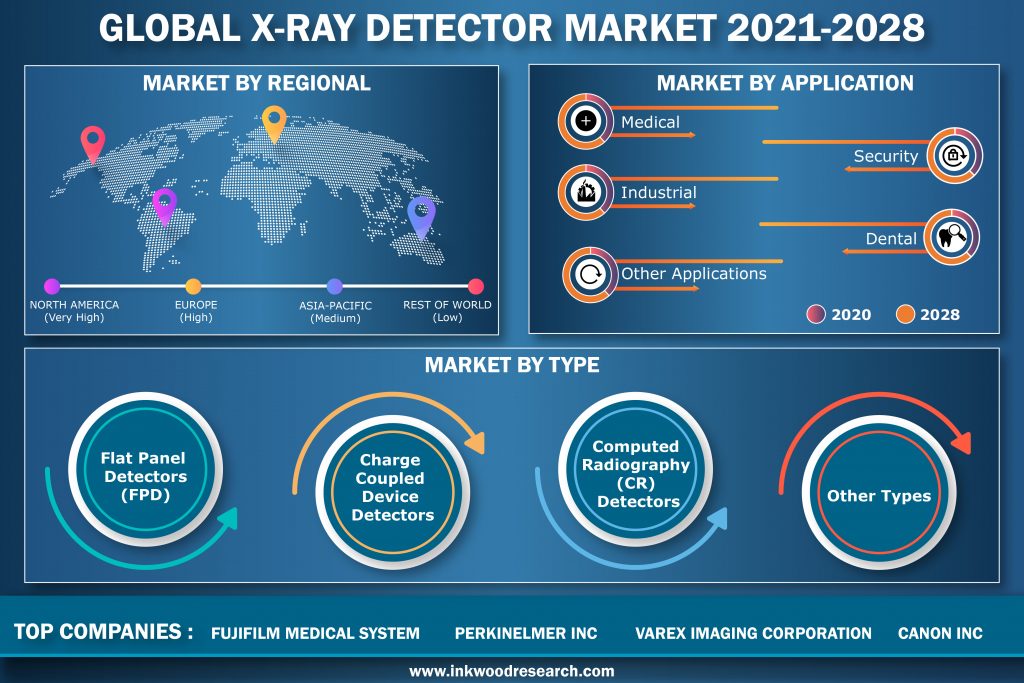Click the purple Australia map pin
Viewport: 1024px width, 683px height.
coord(421,217)
